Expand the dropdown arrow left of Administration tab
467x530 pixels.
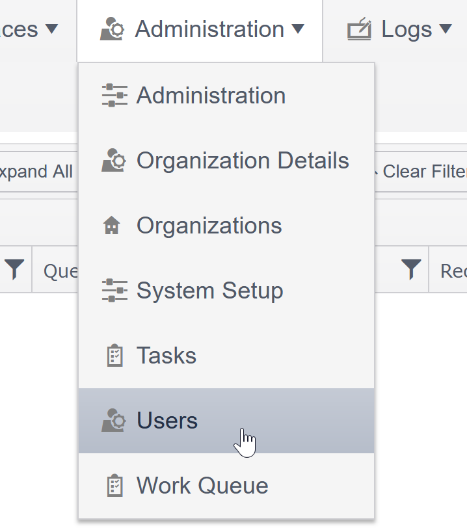pos(52,29)
